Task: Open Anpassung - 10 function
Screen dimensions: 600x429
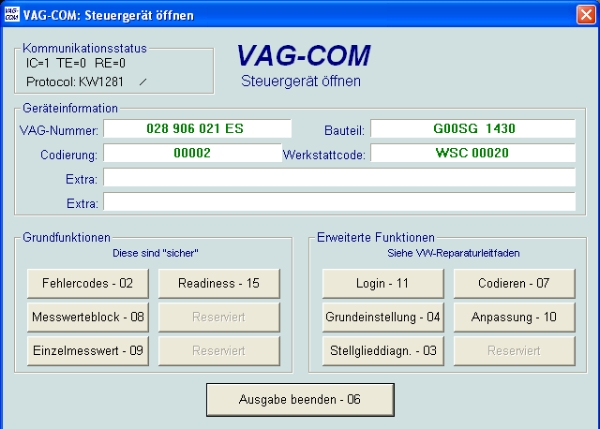Action: click(514, 317)
